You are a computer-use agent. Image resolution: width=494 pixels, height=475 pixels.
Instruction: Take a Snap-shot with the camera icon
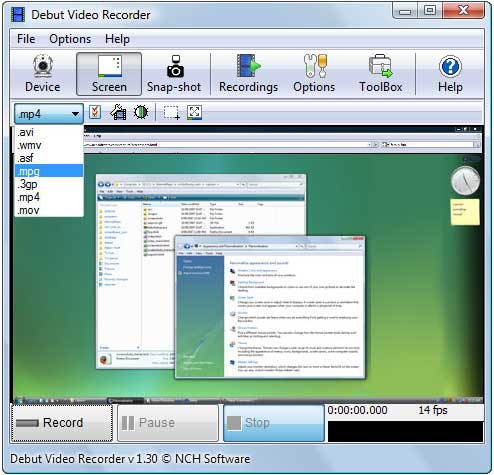pyautogui.click(x=174, y=74)
